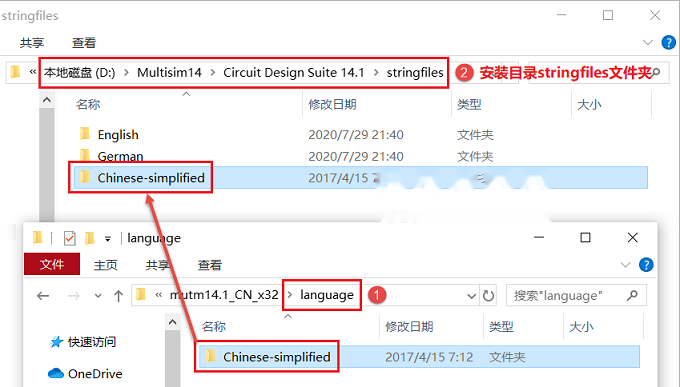
Task: Open the English folder in stringfiles window
Action: click(118, 135)
